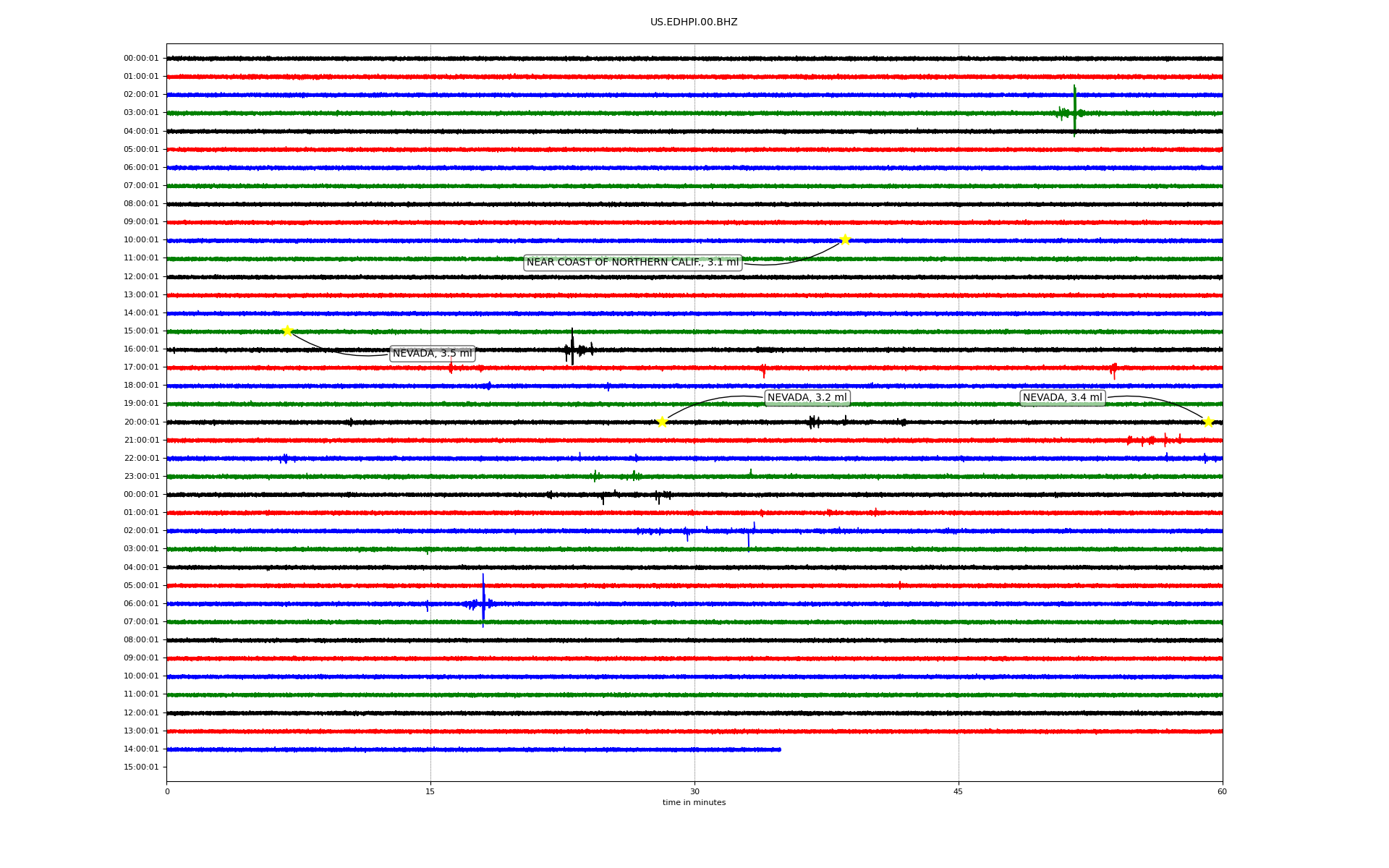
Task: Click the 30 tick label on the time axis
Action: point(694,791)
